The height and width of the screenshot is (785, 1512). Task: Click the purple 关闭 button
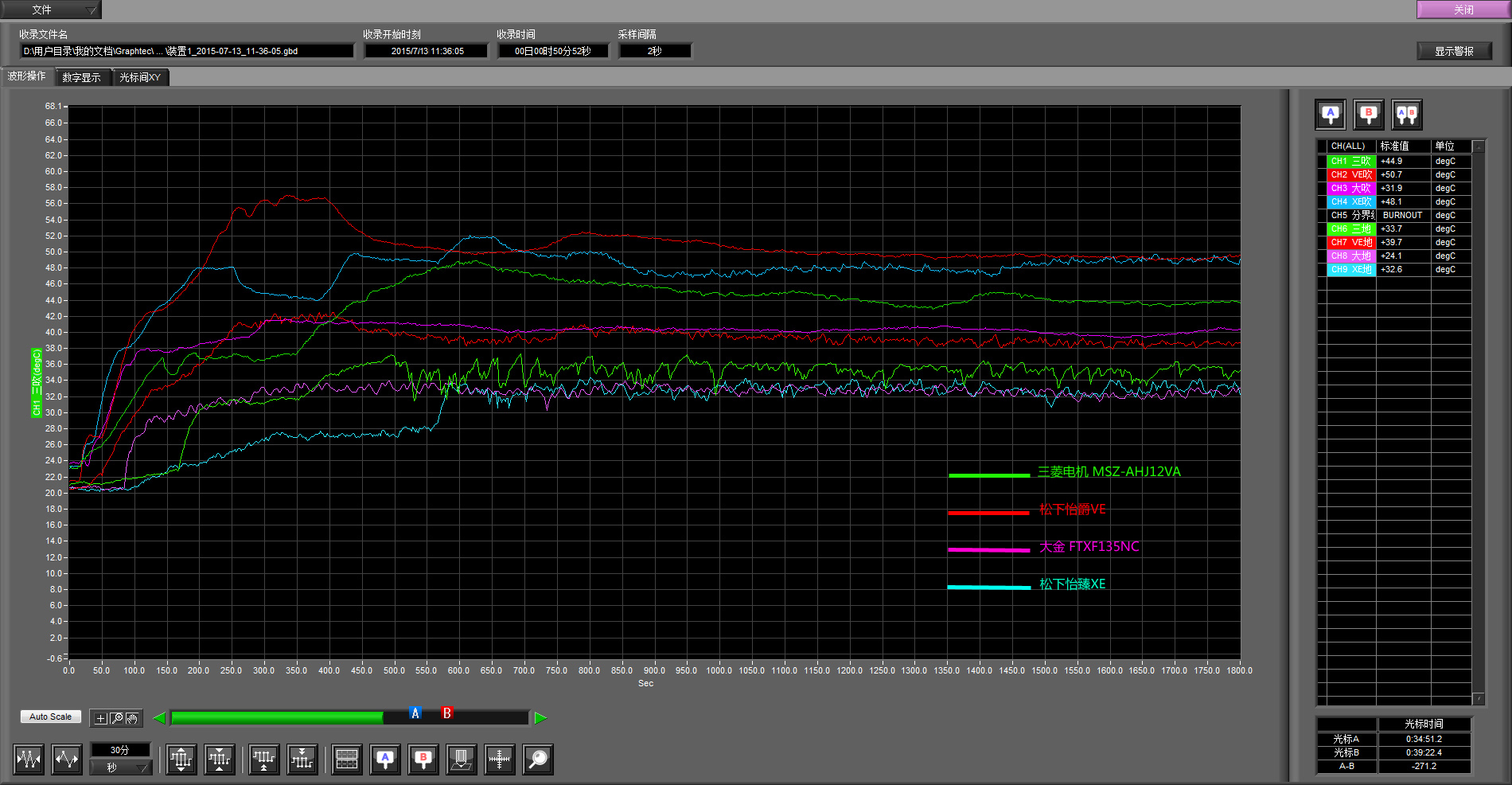coord(1463,10)
